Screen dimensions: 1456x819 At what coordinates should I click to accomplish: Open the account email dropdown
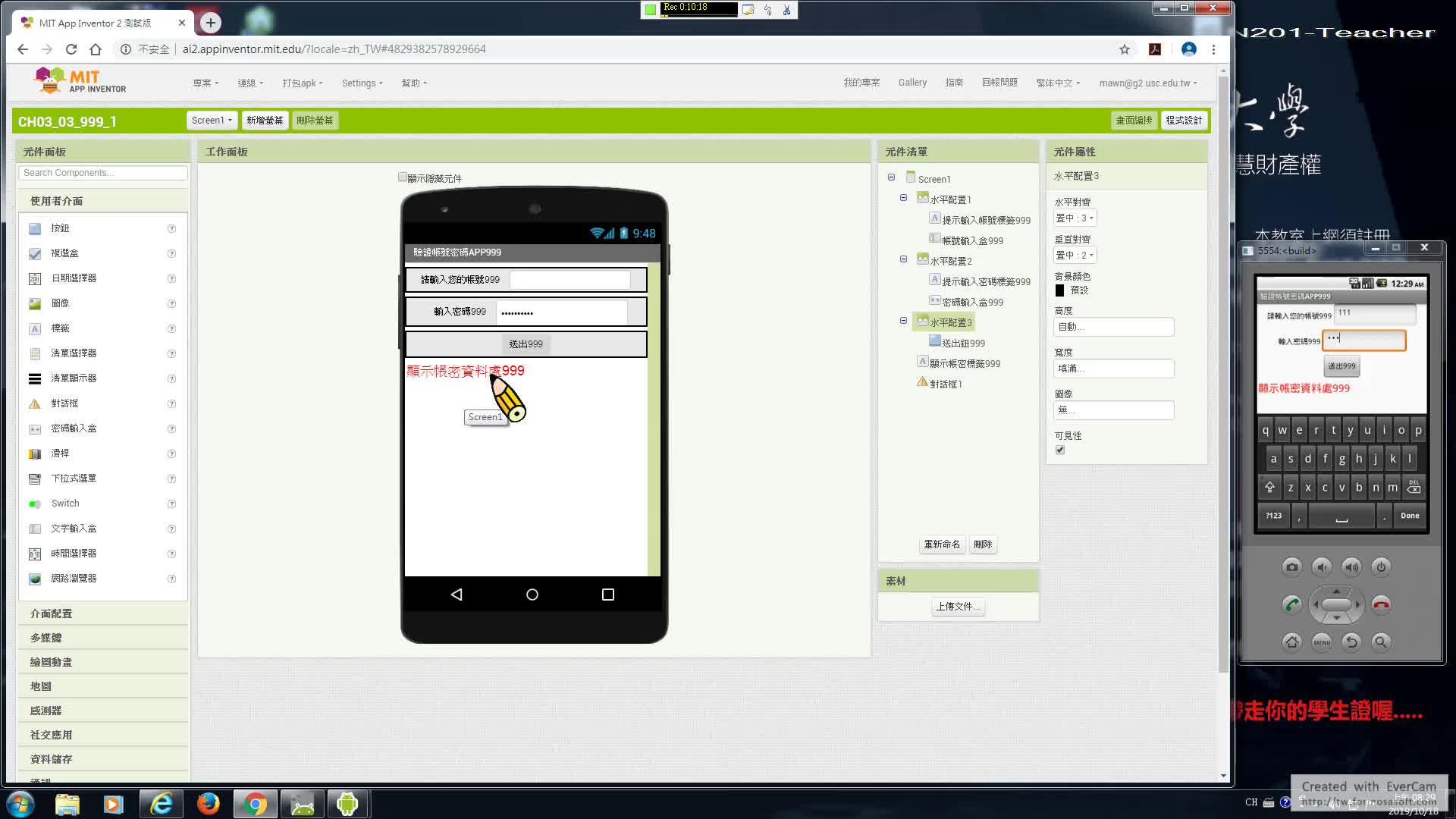click(x=1148, y=83)
